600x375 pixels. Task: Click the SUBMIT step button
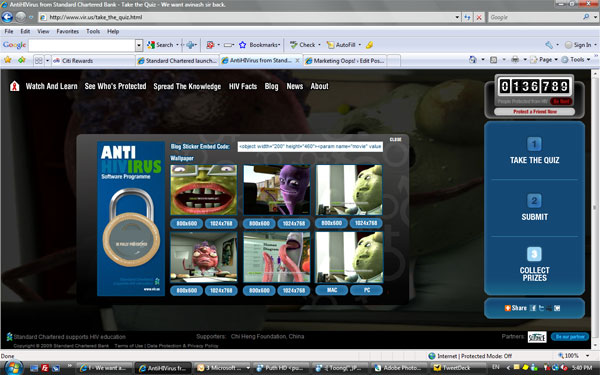pos(534,208)
